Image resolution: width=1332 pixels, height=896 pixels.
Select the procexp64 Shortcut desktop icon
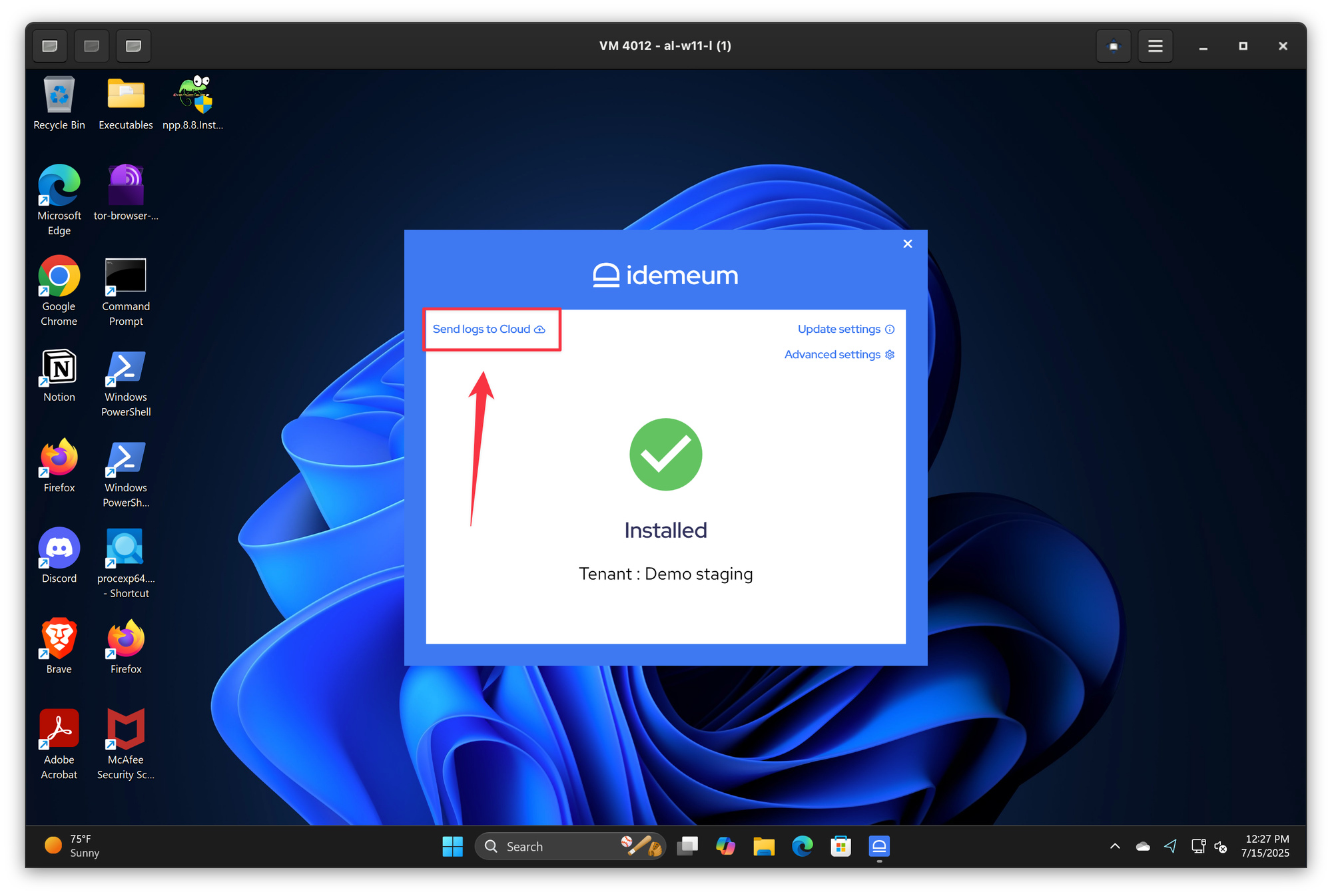(x=126, y=563)
